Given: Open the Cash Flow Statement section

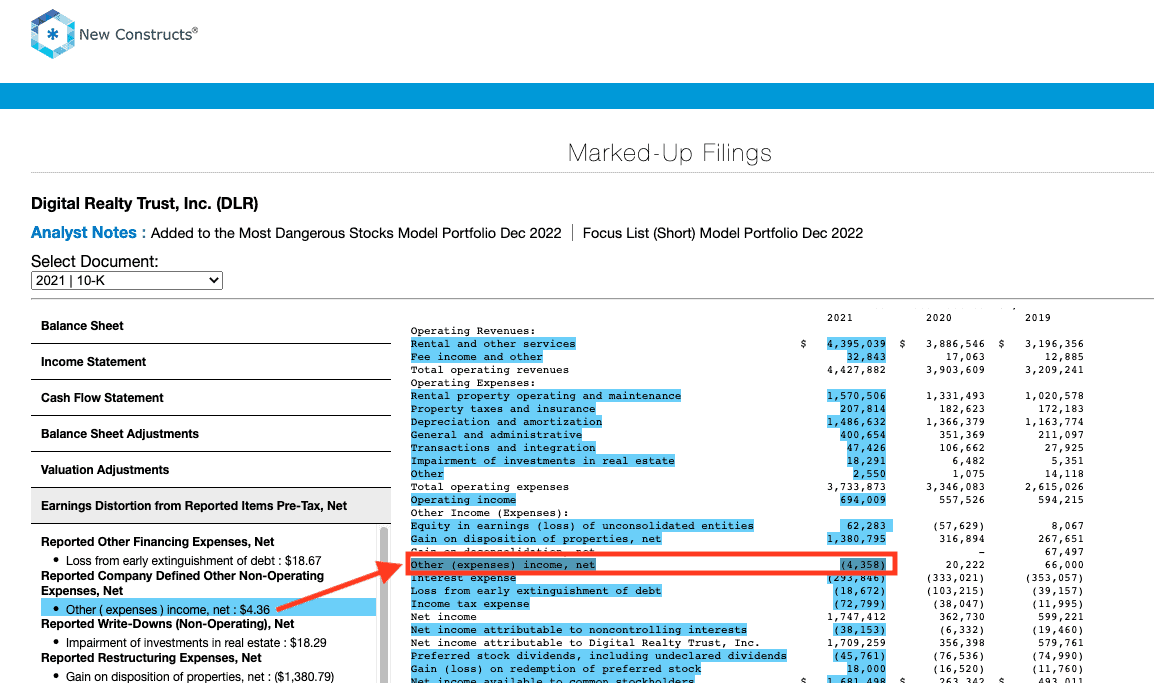Looking at the screenshot, I should (210, 397).
